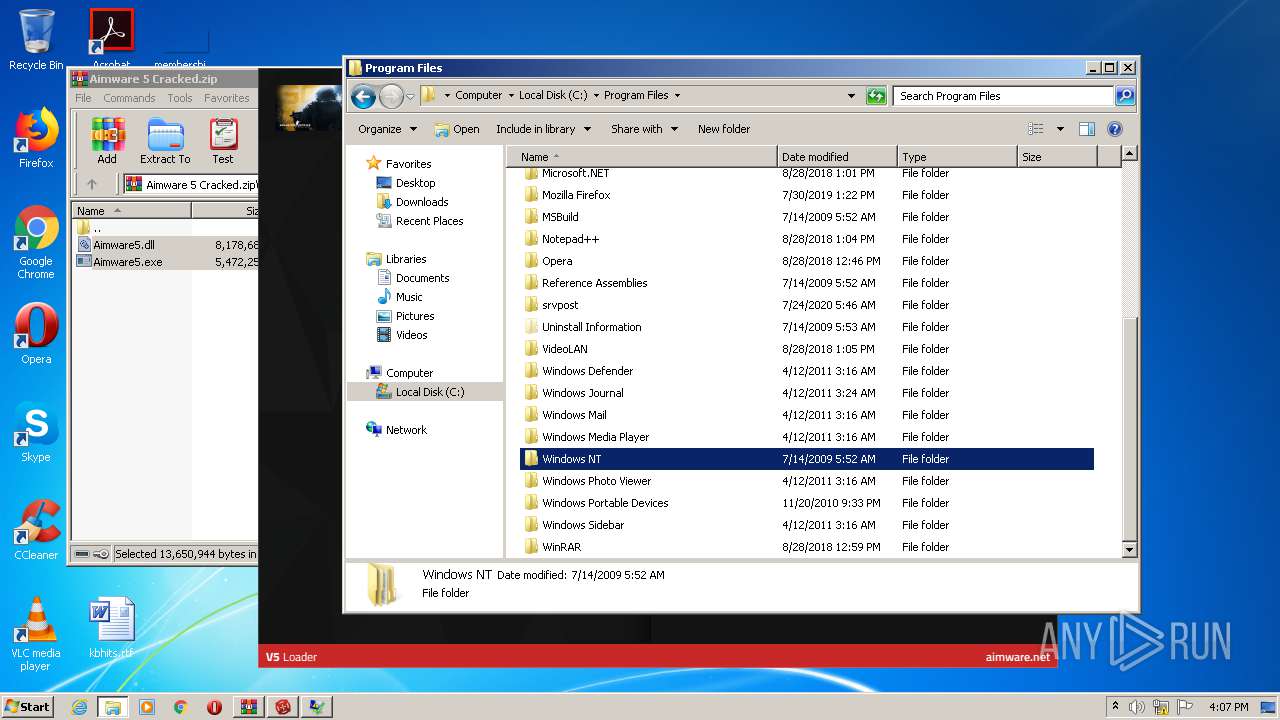This screenshot has width=1280, height=720.
Task: Click the Extract To icon in WinRAR
Action: click(165, 141)
